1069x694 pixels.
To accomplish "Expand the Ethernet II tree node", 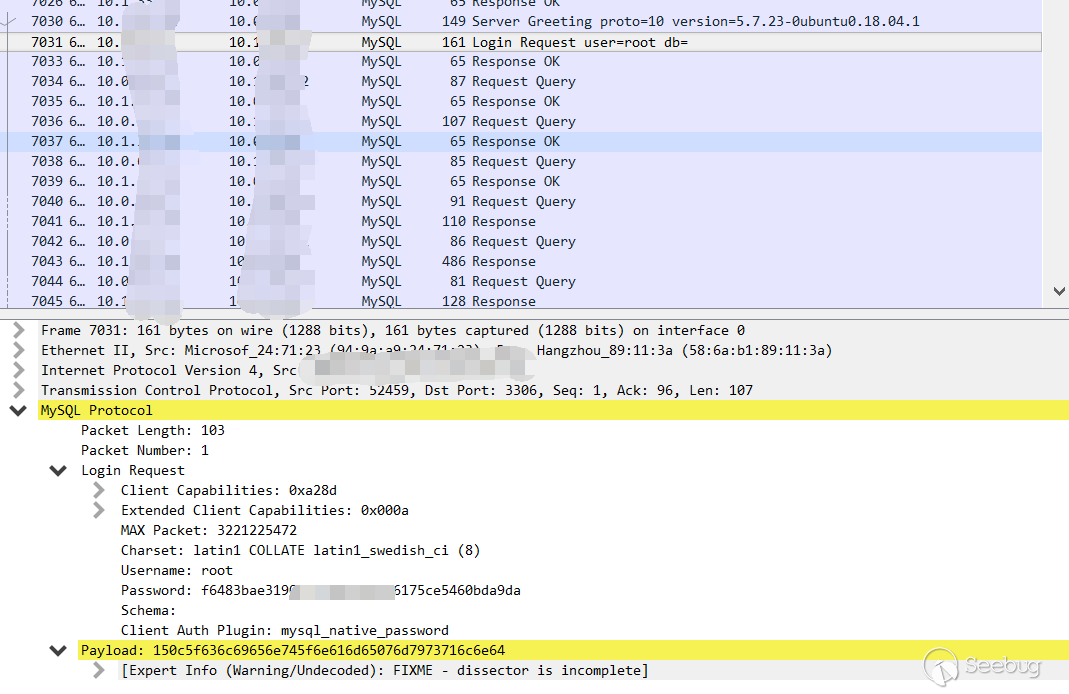I will point(19,350).
